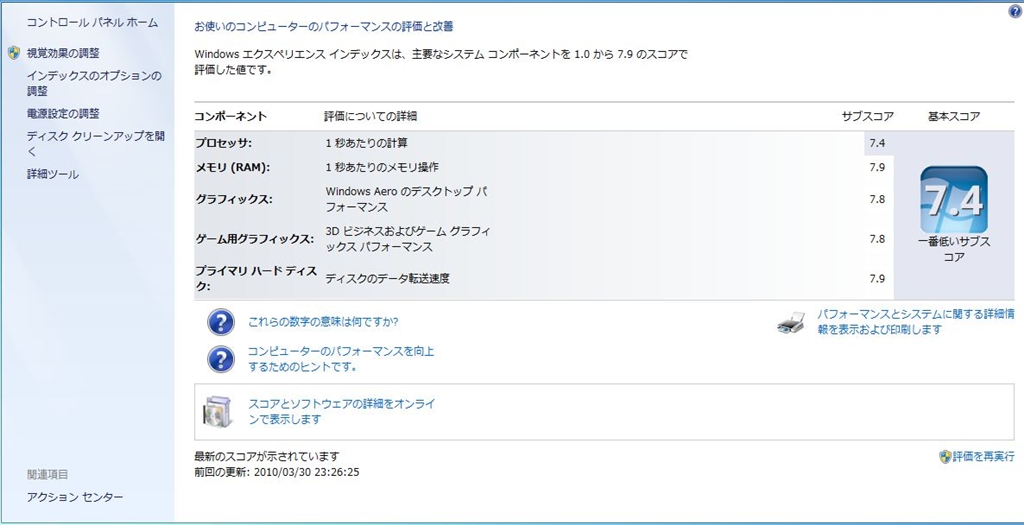Click the hard disk subscore 7.9
The height and width of the screenshot is (525, 1024).
pyautogui.click(x=877, y=279)
